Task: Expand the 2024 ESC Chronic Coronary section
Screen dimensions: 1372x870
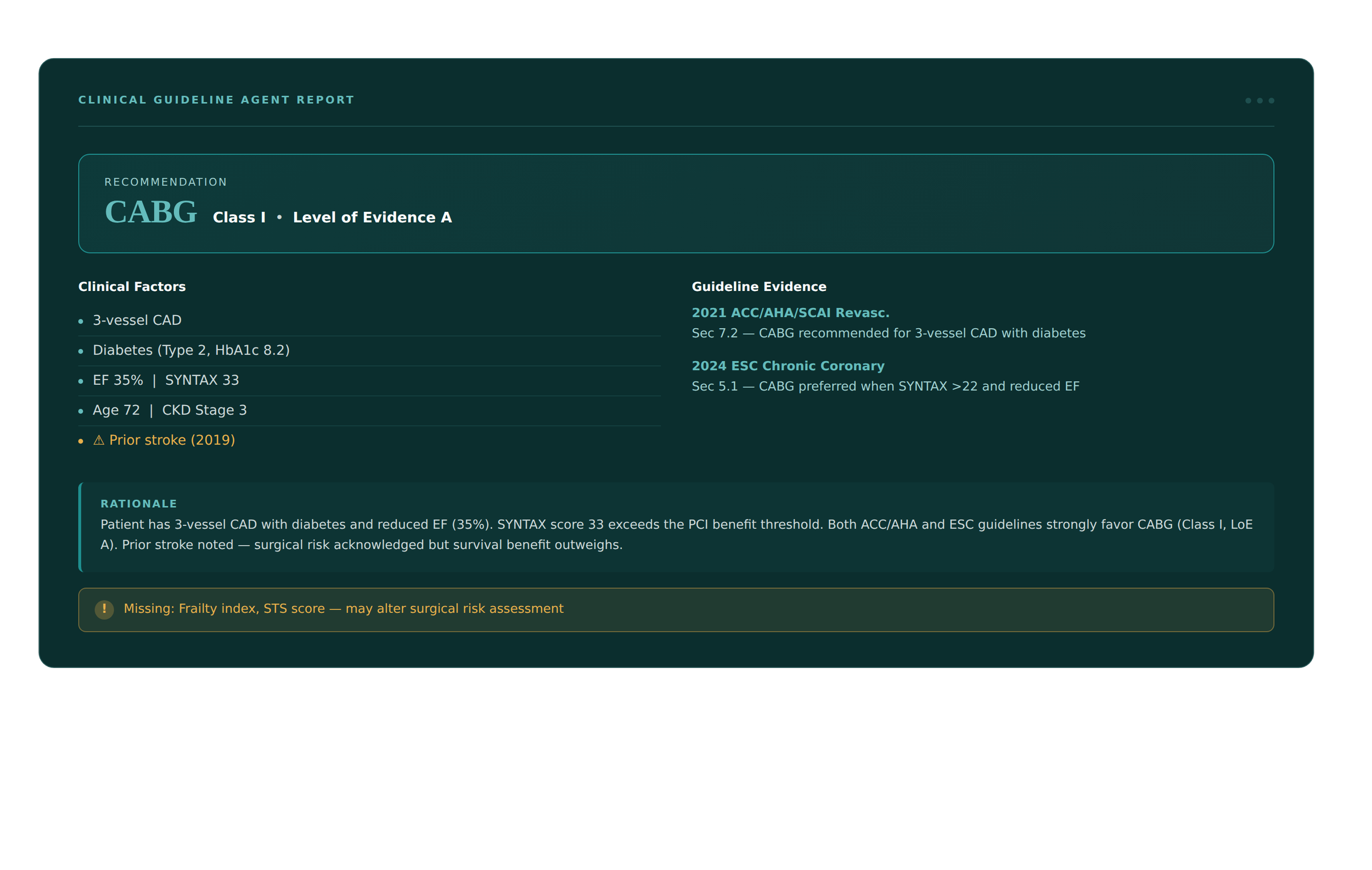Action: [788, 366]
